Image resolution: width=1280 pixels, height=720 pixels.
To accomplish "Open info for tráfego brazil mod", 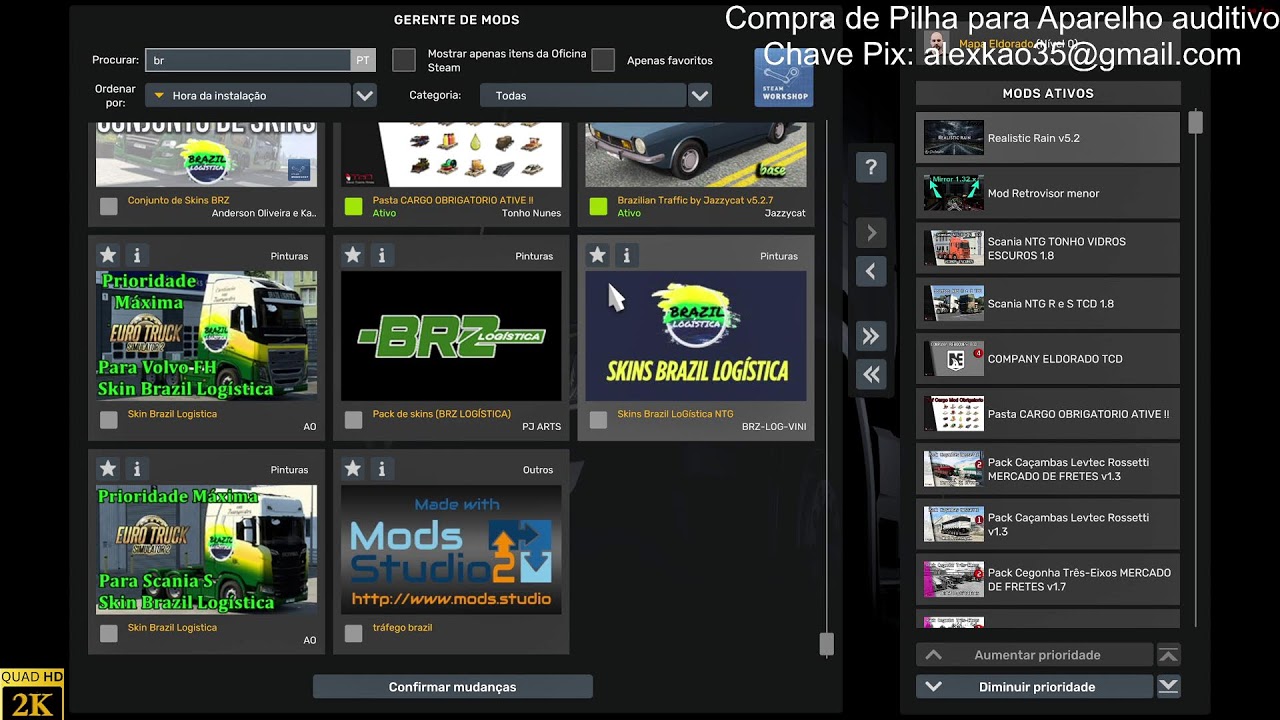I will [x=381, y=468].
